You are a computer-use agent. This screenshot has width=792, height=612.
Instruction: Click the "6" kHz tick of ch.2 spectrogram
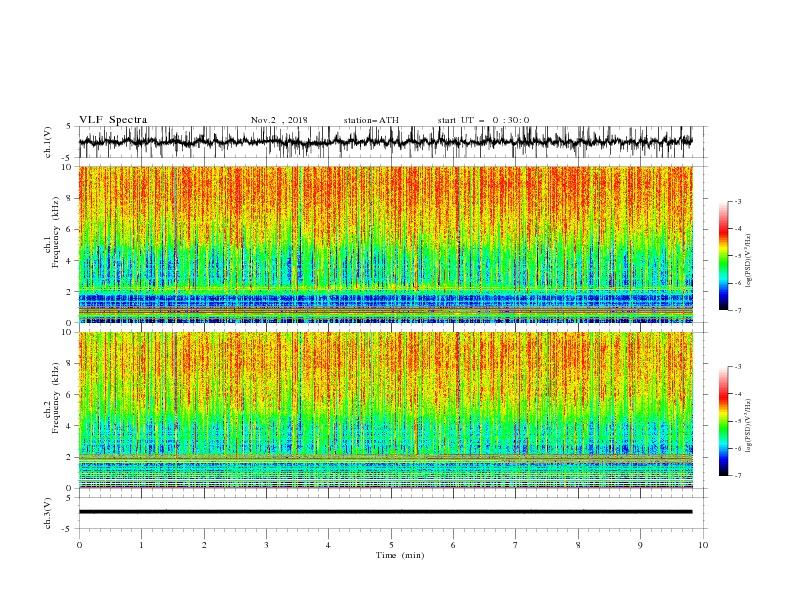71,395
